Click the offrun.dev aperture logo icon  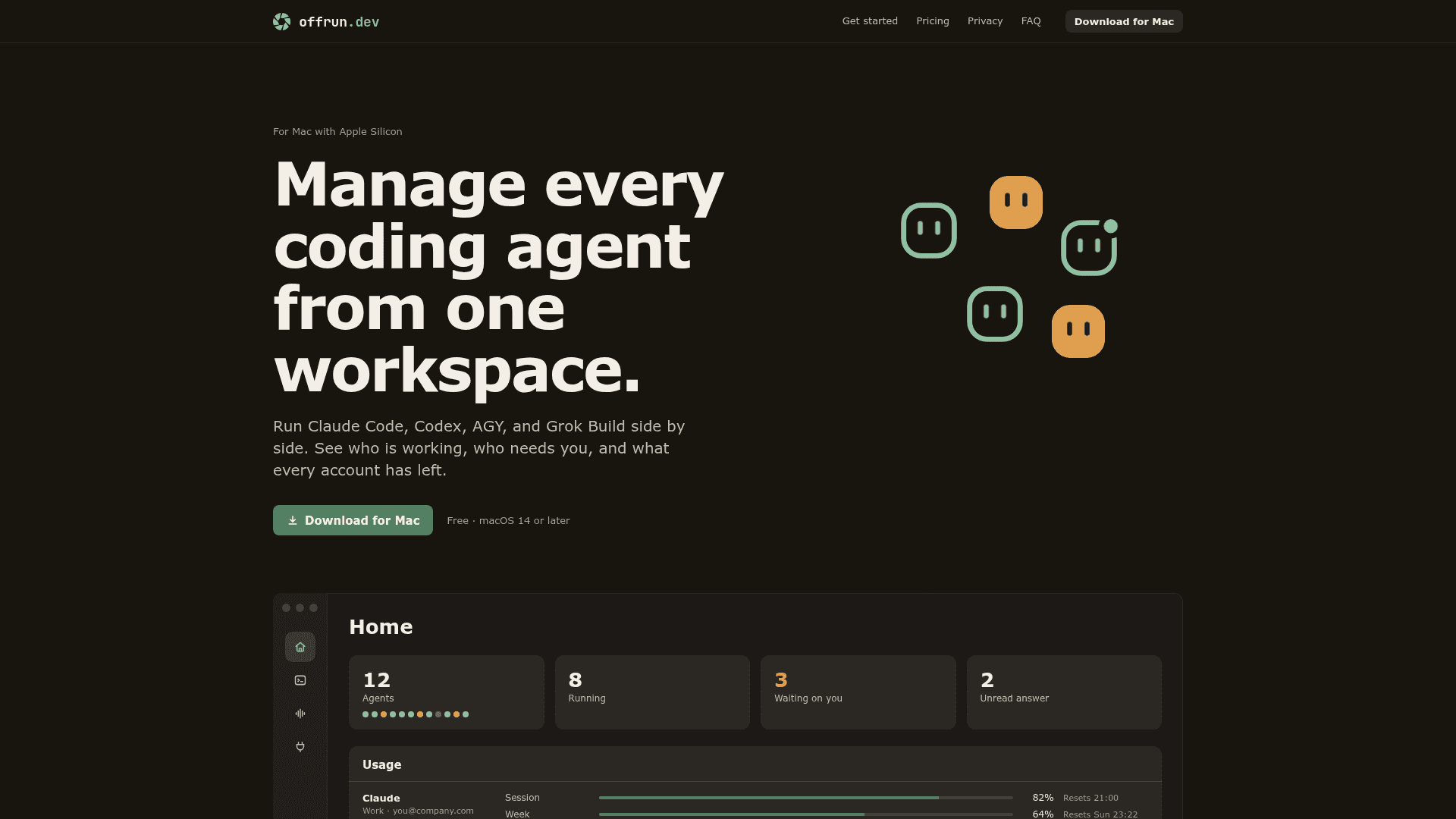pos(281,21)
